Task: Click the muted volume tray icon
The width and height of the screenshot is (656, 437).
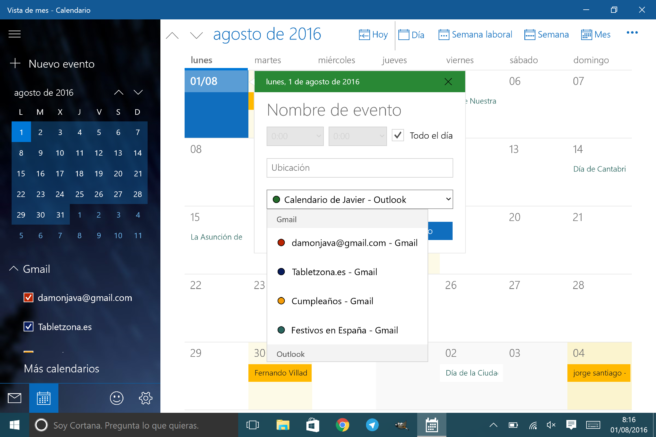Action: coord(551,425)
